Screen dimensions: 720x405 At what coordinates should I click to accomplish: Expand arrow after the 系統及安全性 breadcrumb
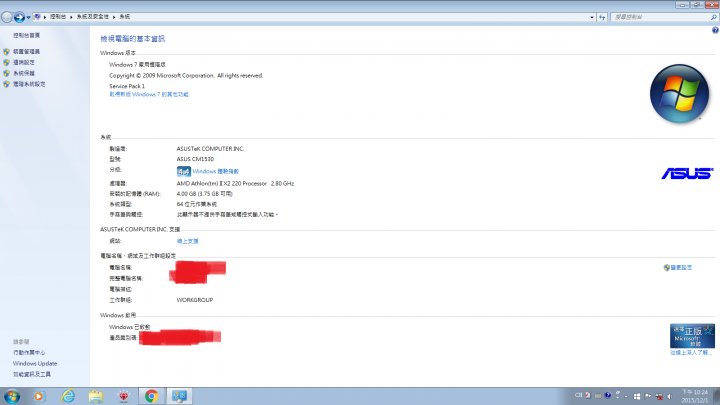click(x=114, y=17)
